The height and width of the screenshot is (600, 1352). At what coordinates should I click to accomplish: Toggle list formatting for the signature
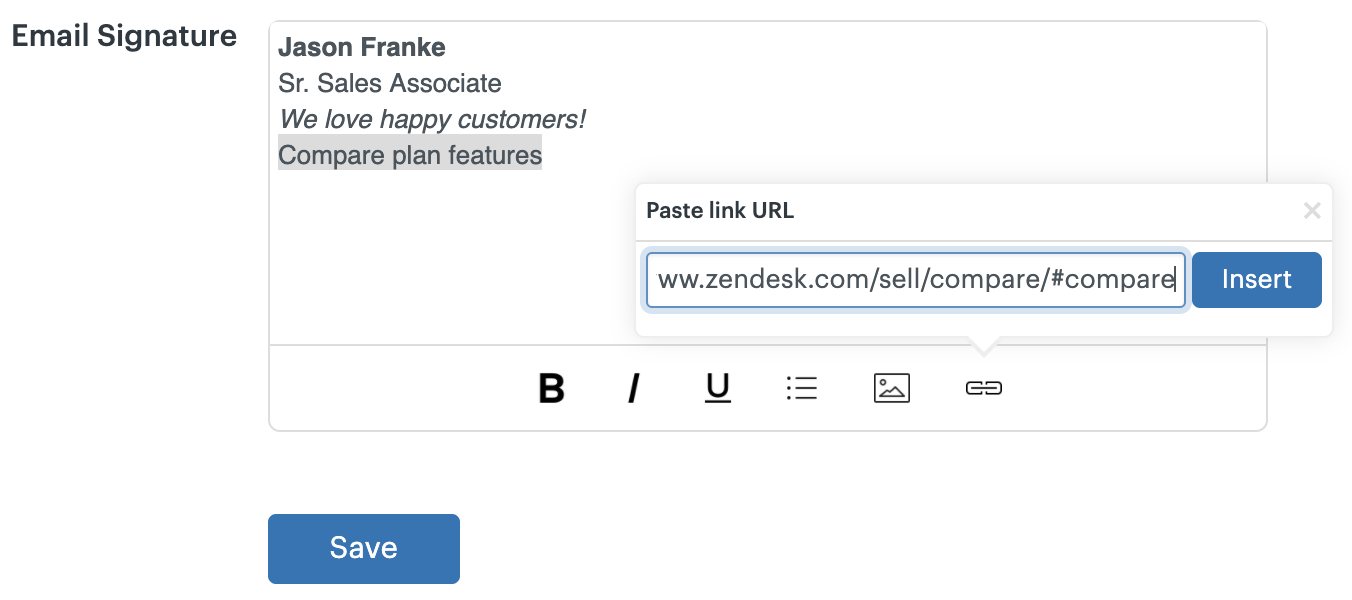[802, 388]
